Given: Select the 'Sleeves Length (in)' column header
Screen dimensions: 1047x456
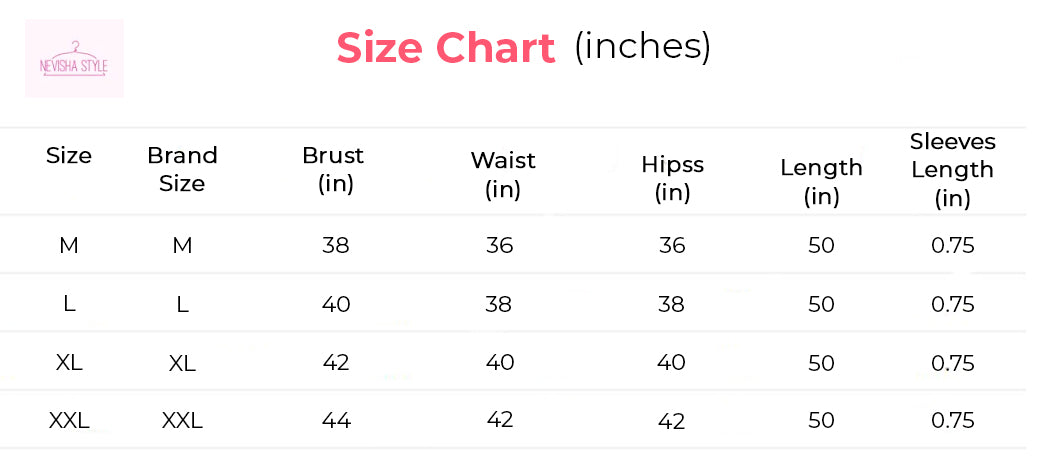Looking at the screenshot, I should (952, 169).
